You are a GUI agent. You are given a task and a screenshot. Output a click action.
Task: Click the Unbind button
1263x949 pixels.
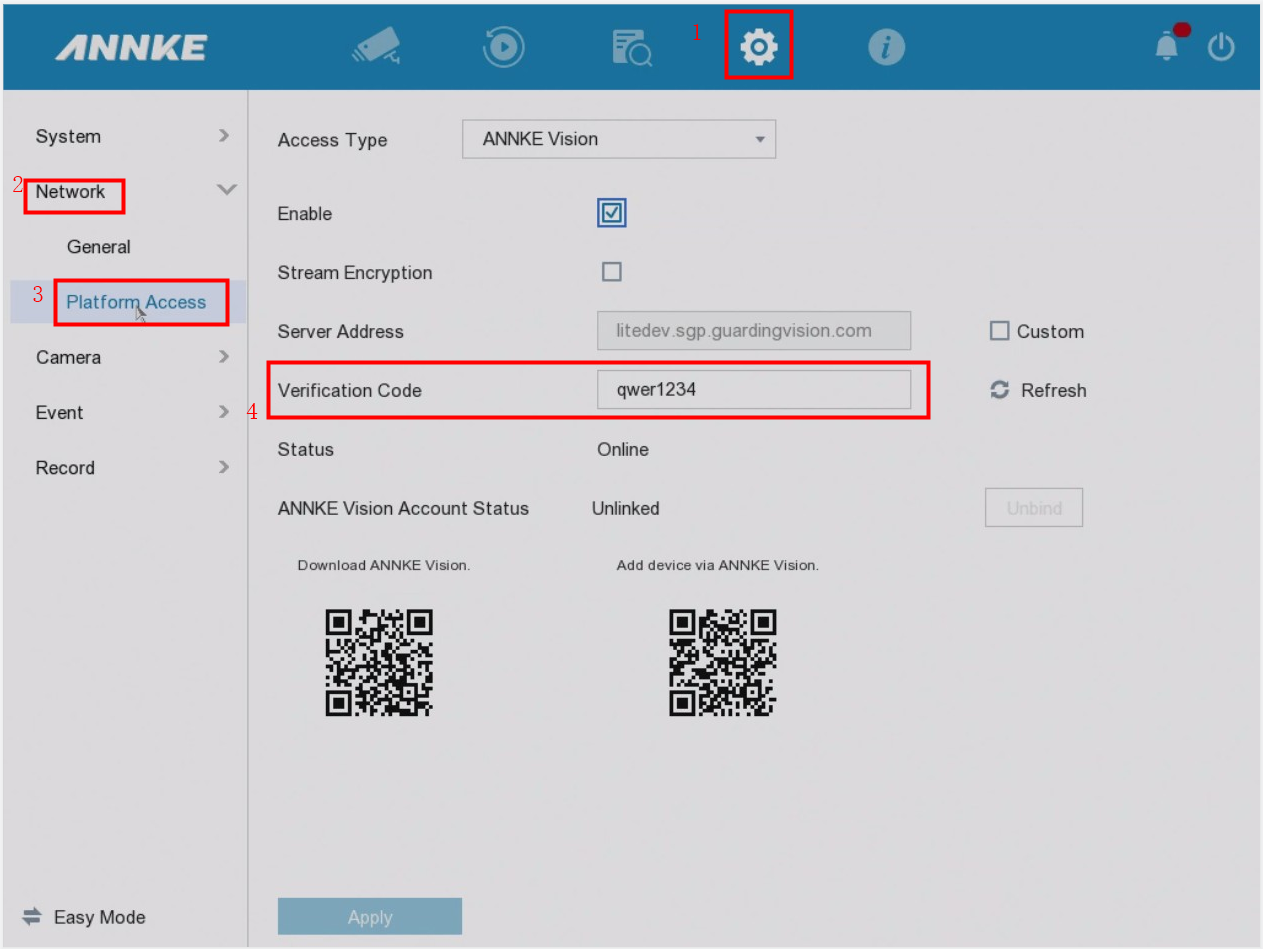tap(1034, 508)
